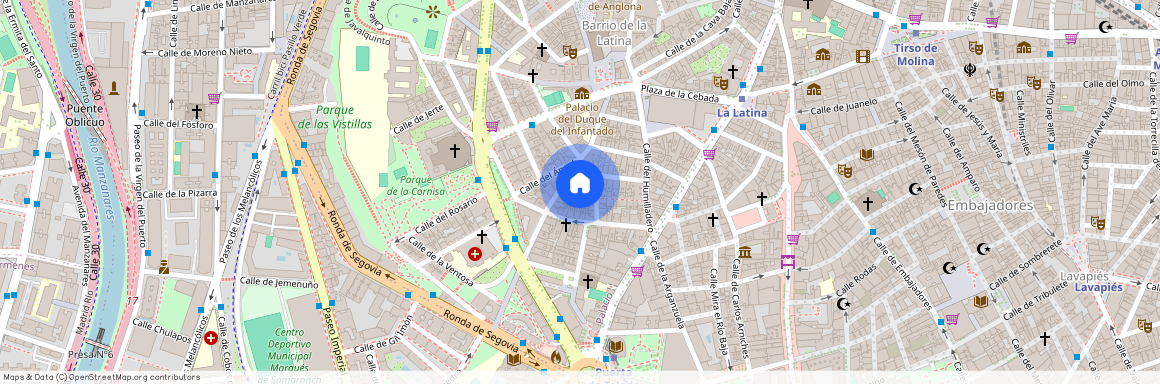Click the shopping cart near Calle del Humilladero
1160x384 pixels.
[709, 154]
